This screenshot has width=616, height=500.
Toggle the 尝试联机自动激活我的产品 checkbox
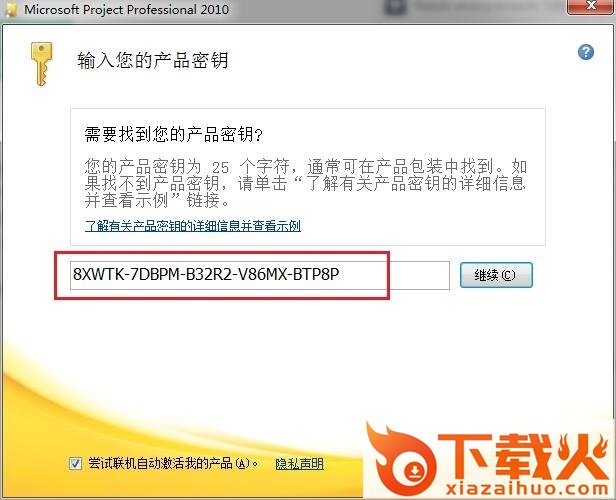click(75, 463)
